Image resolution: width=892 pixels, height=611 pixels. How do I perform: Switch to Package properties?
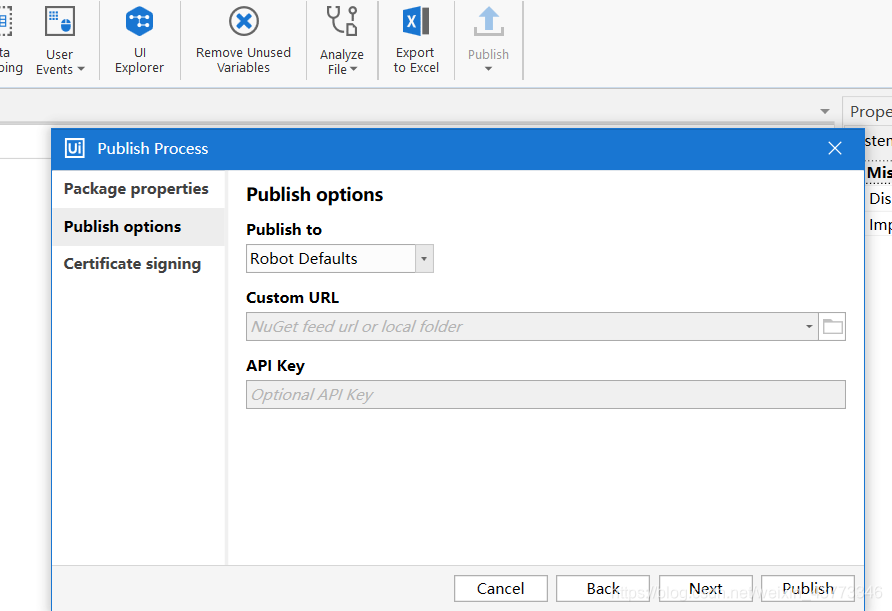coord(136,188)
